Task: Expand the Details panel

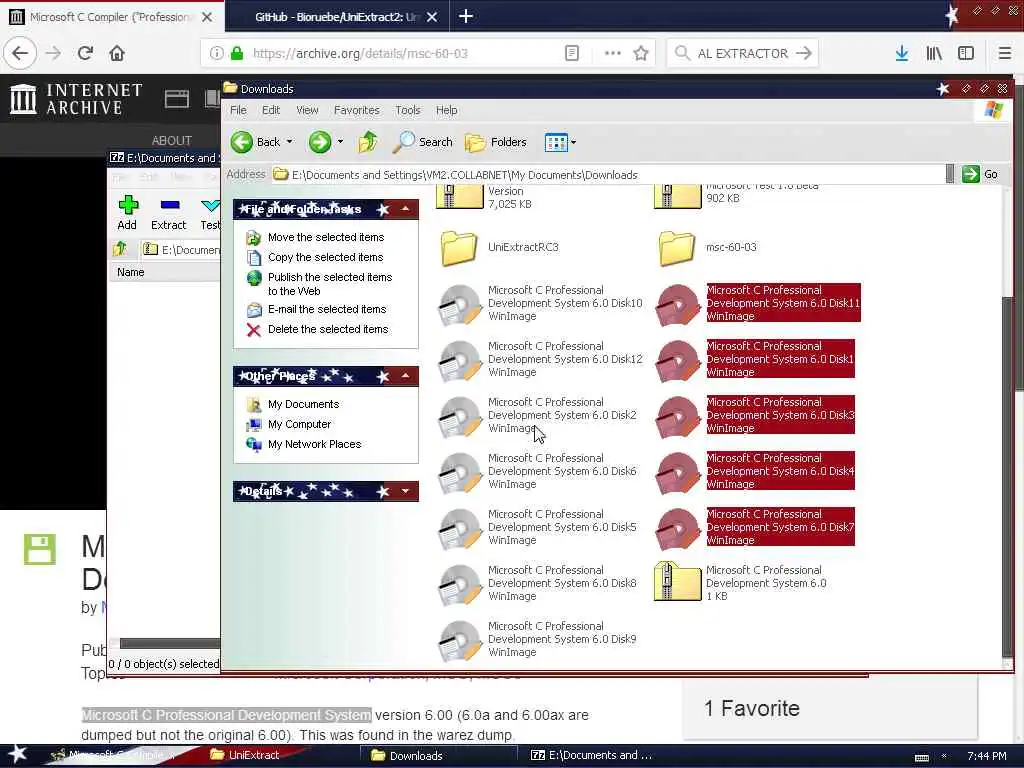Action: click(x=406, y=491)
